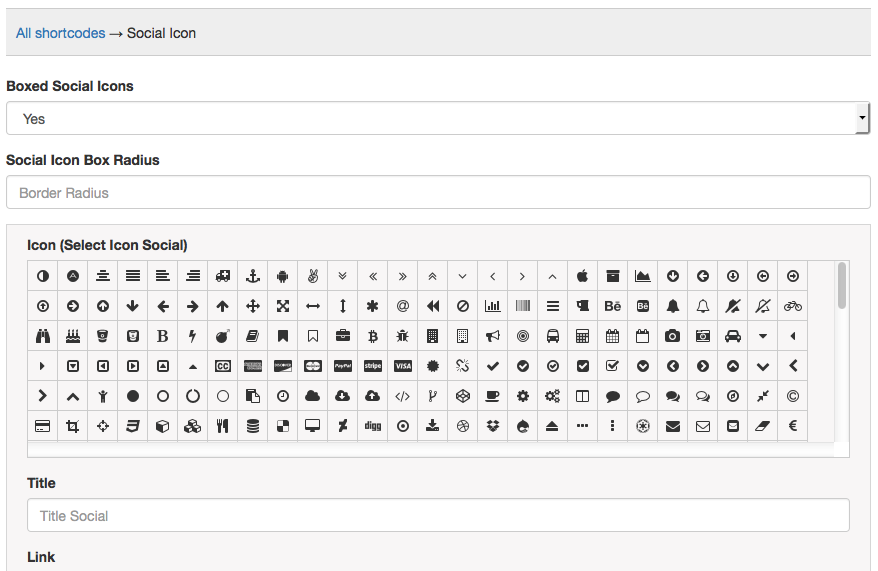Image resolution: width=878 pixels, height=571 pixels.
Task: Choose the Bitcoin symbol icon
Action: click(372, 336)
